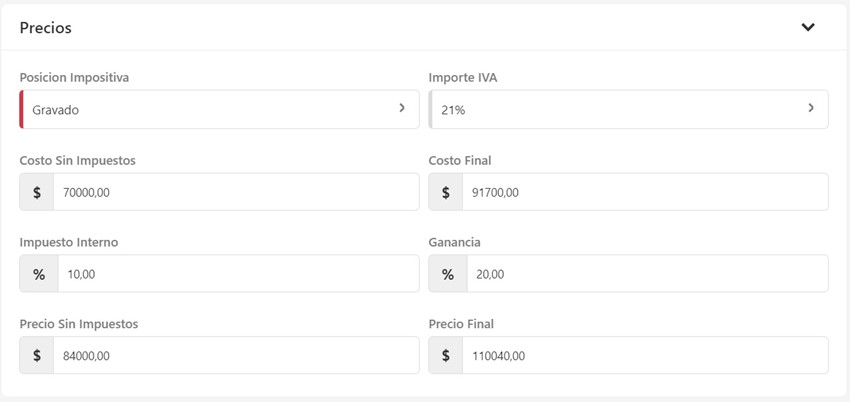Open the Posicion Impositiva 'Gravado' selector
The height and width of the screenshot is (402, 850).
tap(210, 110)
